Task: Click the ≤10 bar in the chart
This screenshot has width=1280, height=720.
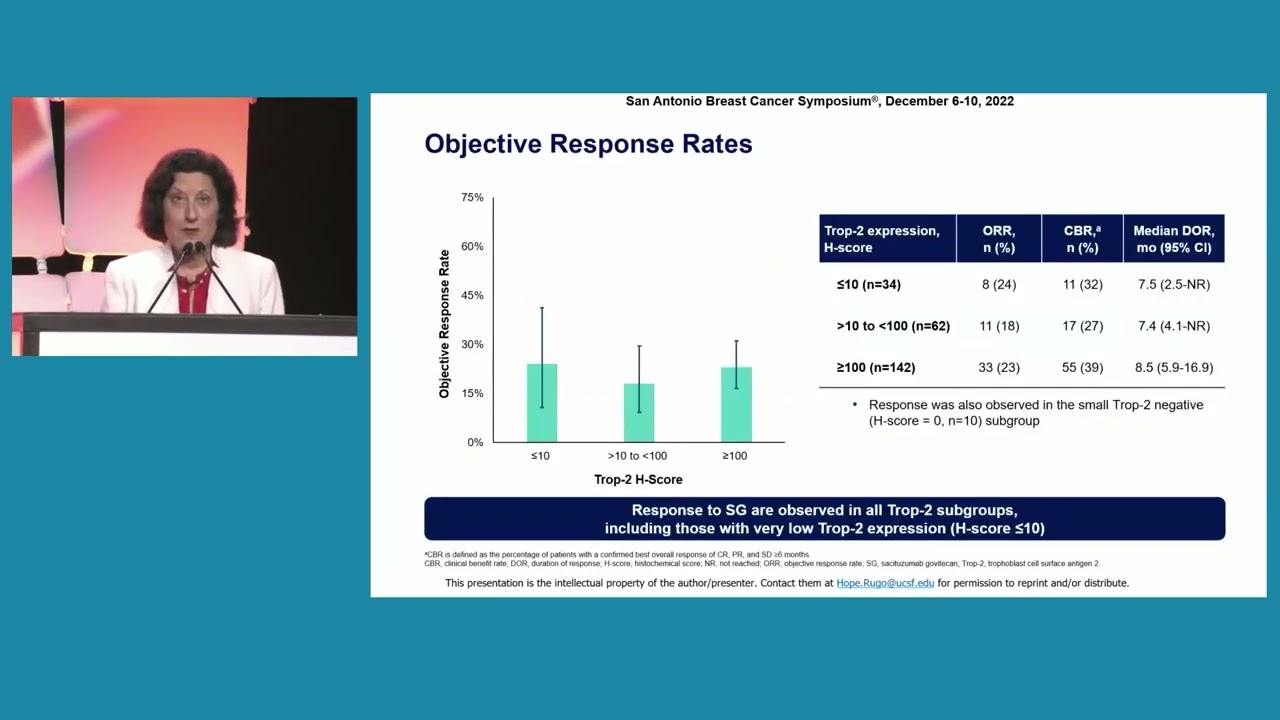Action: [542, 403]
